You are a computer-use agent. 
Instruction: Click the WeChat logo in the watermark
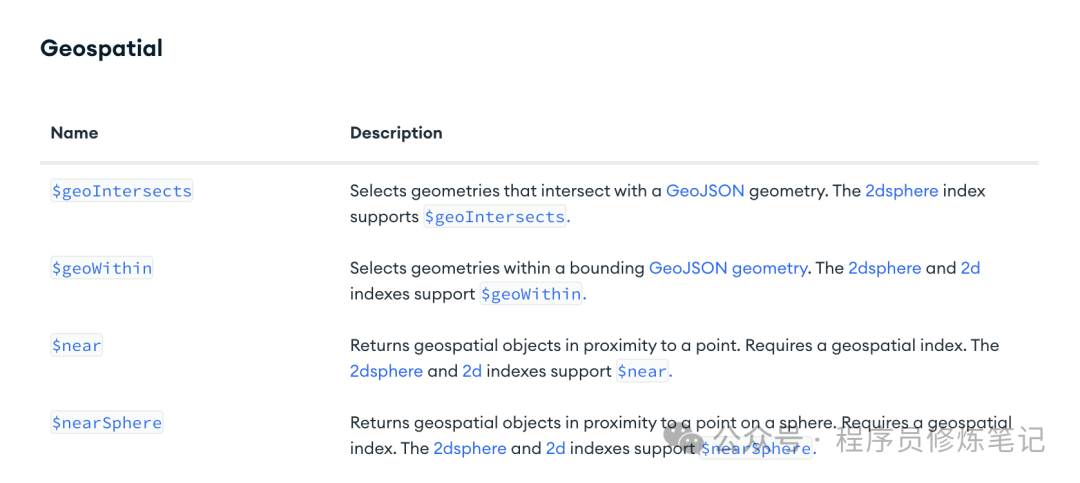pyautogui.click(x=686, y=436)
